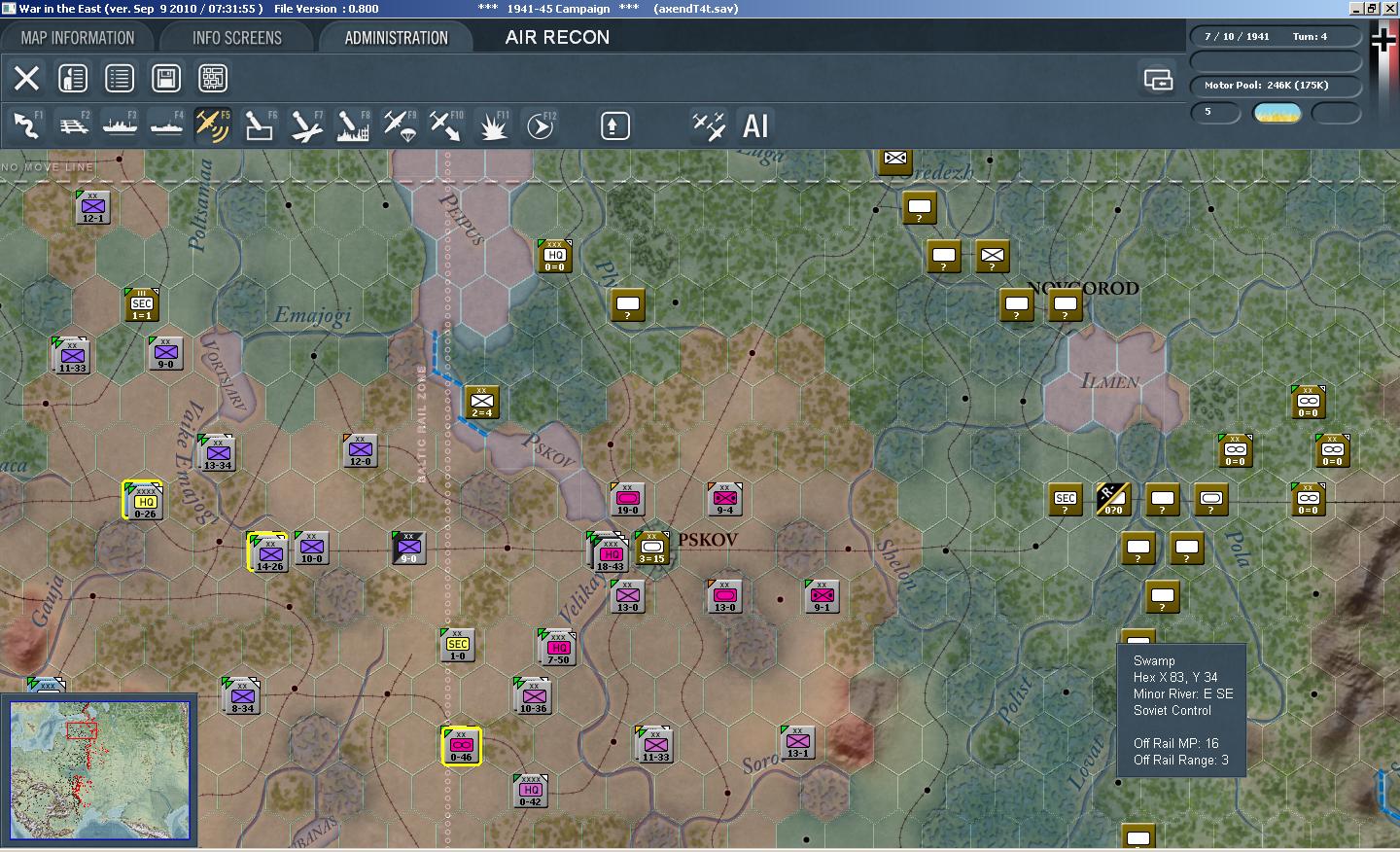Screen dimensions: 1400x852
Task: Click the Motor Pool 246K (175K) readout
Action: (1276, 86)
